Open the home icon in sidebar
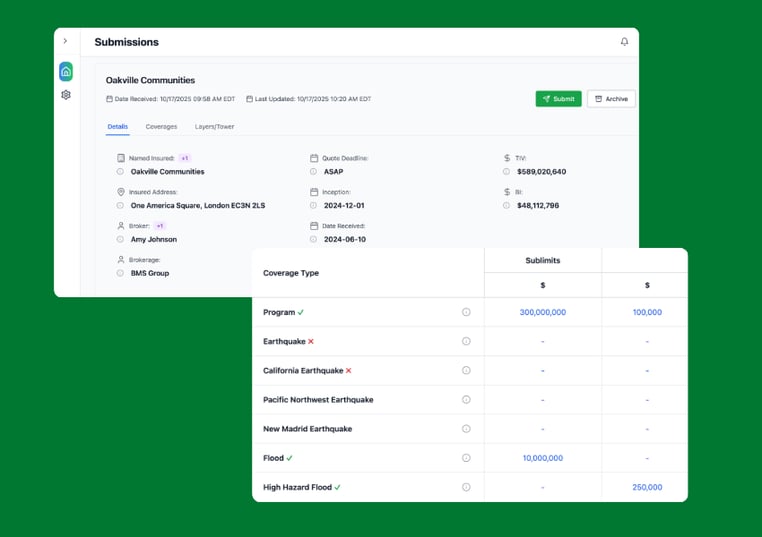Viewport: 762px width, 537px height. click(66, 71)
